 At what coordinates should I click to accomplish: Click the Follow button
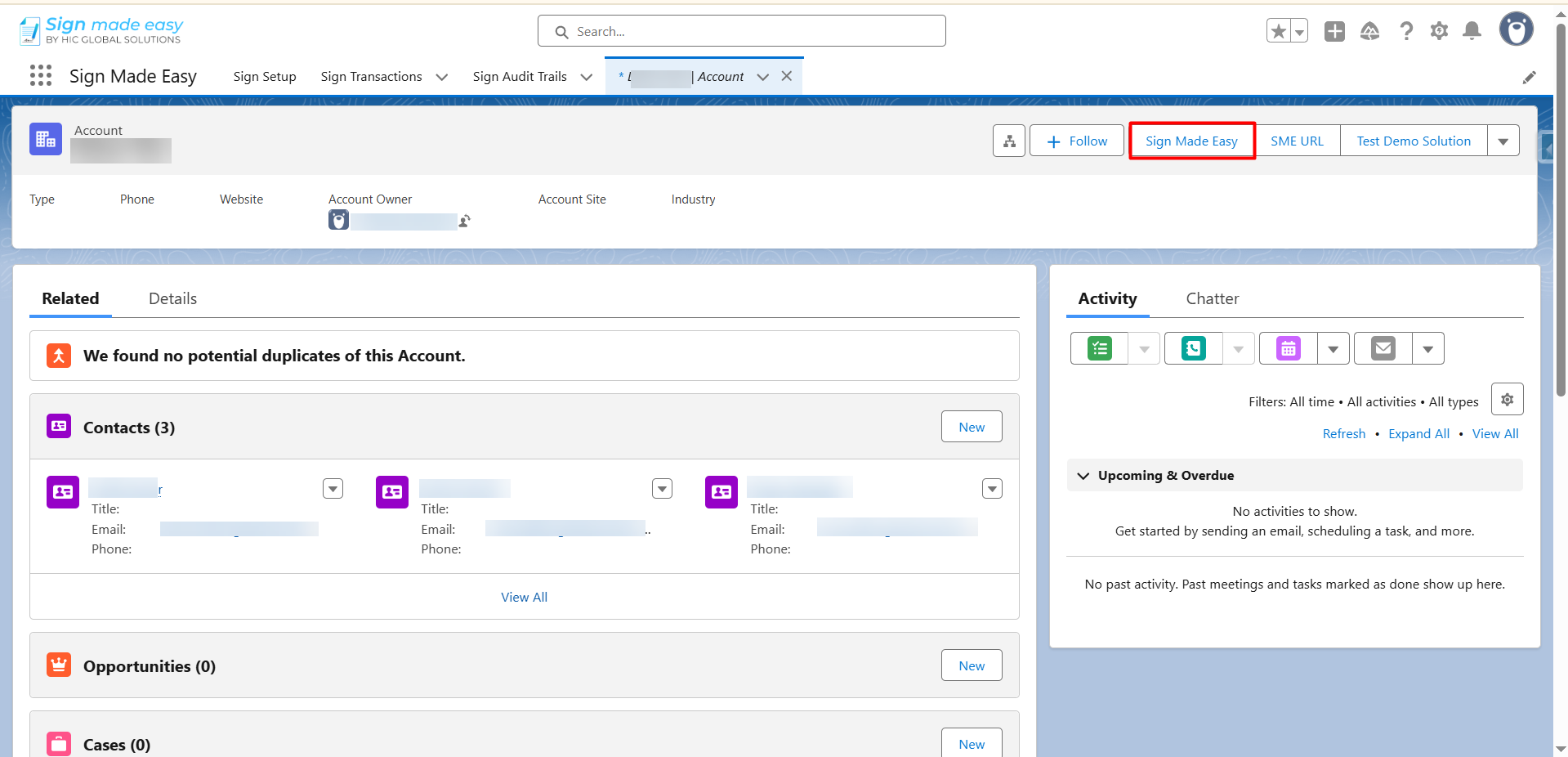point(1077,141)
